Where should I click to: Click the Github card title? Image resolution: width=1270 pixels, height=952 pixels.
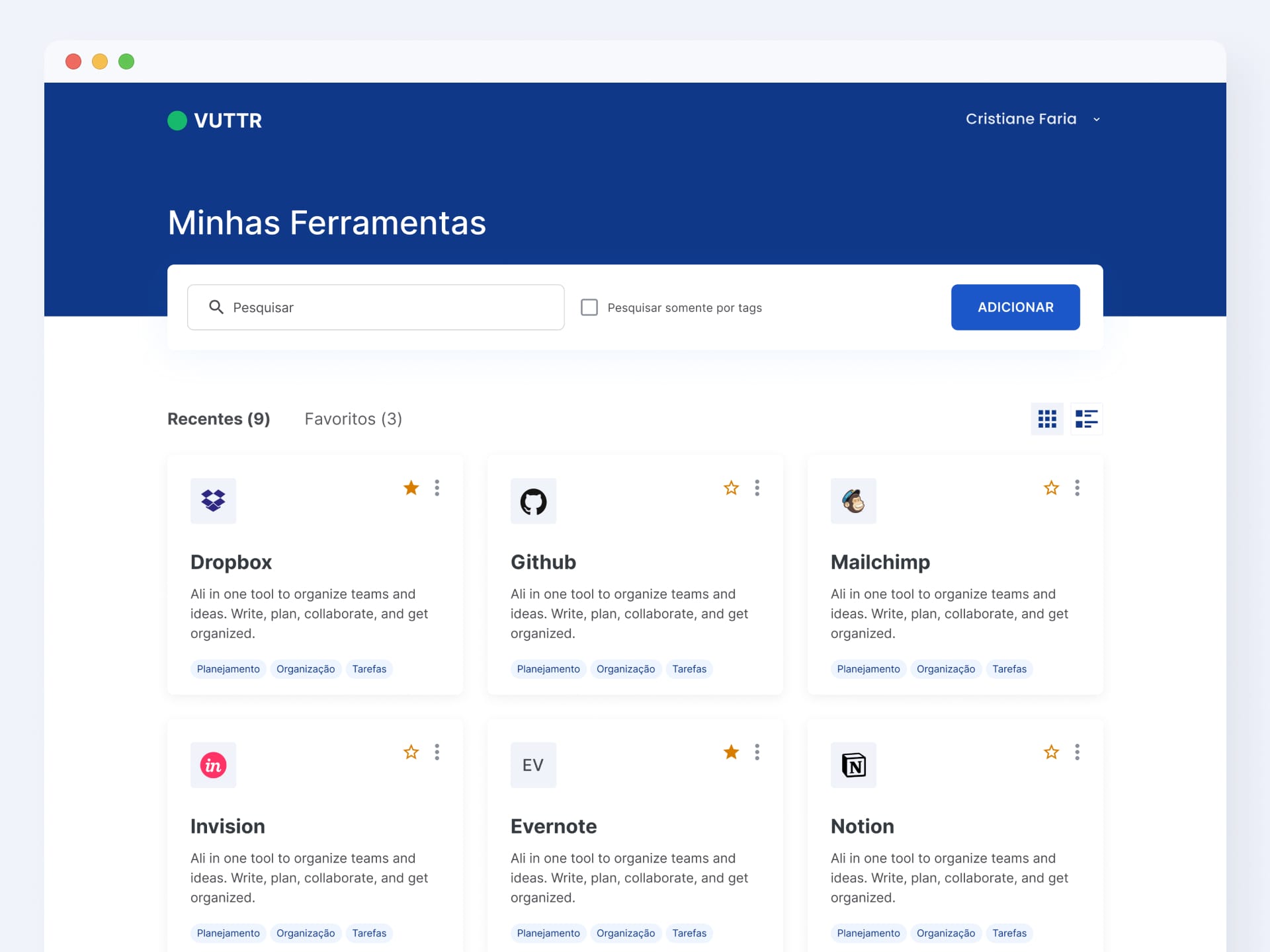pos(543,562)
